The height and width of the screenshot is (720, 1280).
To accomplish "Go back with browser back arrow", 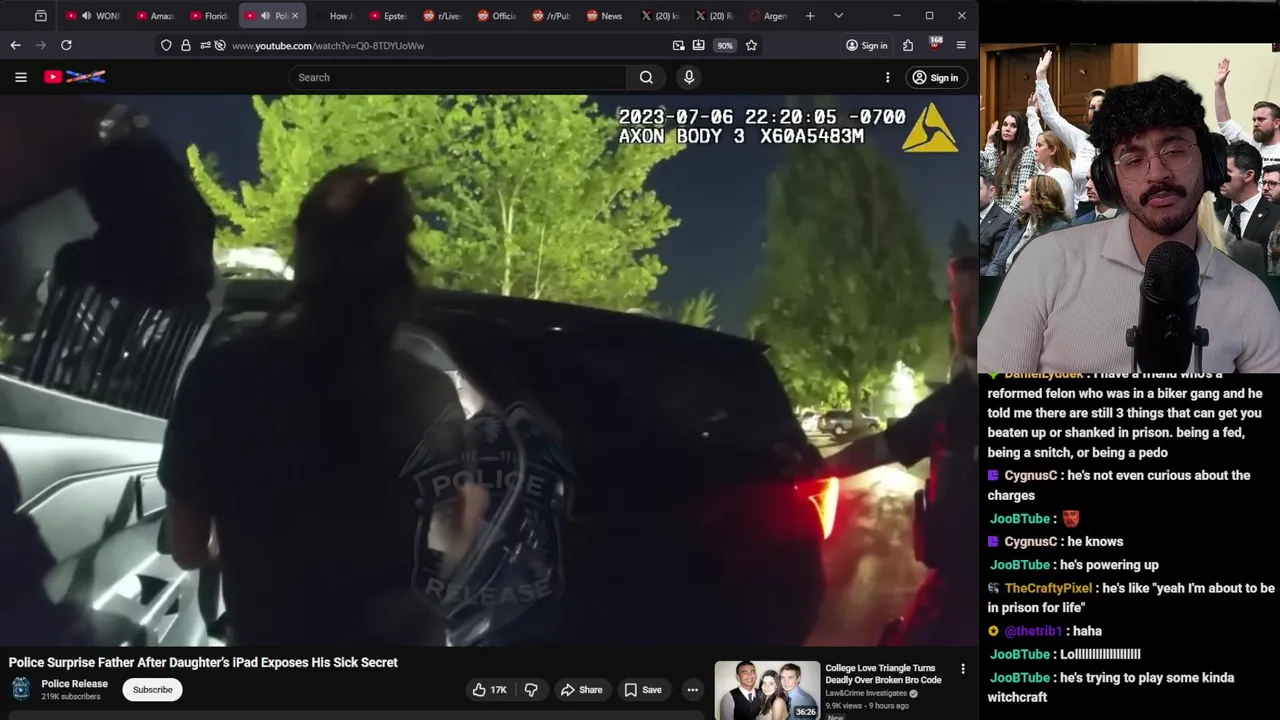I will coord(15,45).
